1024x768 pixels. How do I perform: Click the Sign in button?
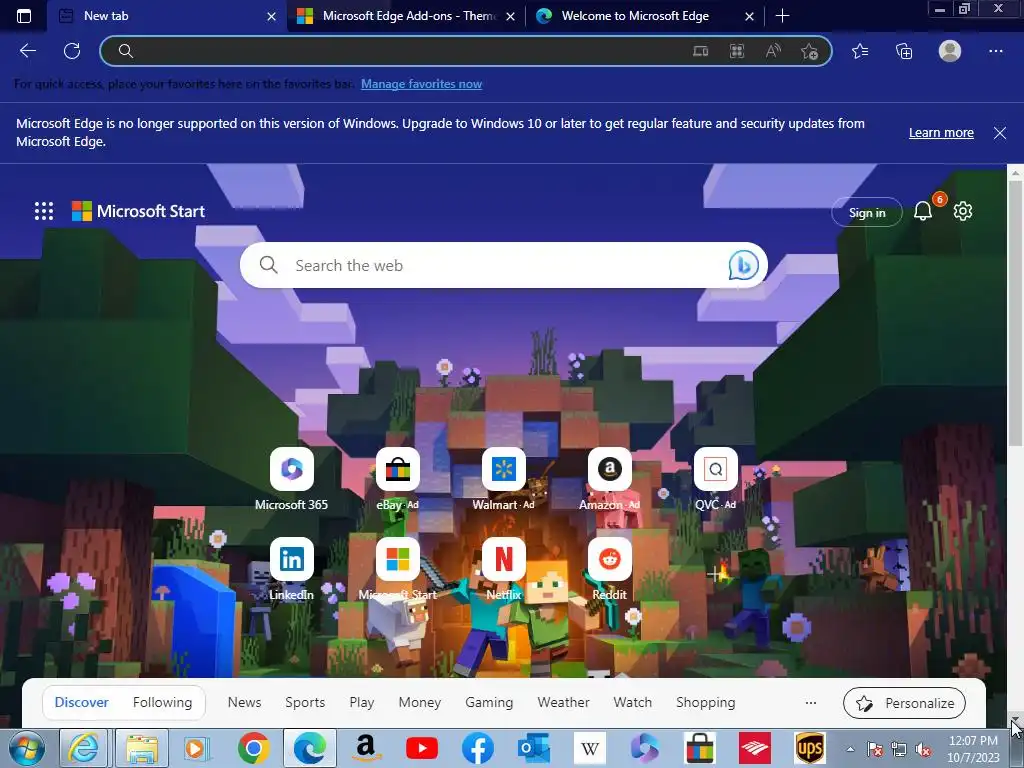click(x=867, y=212)
